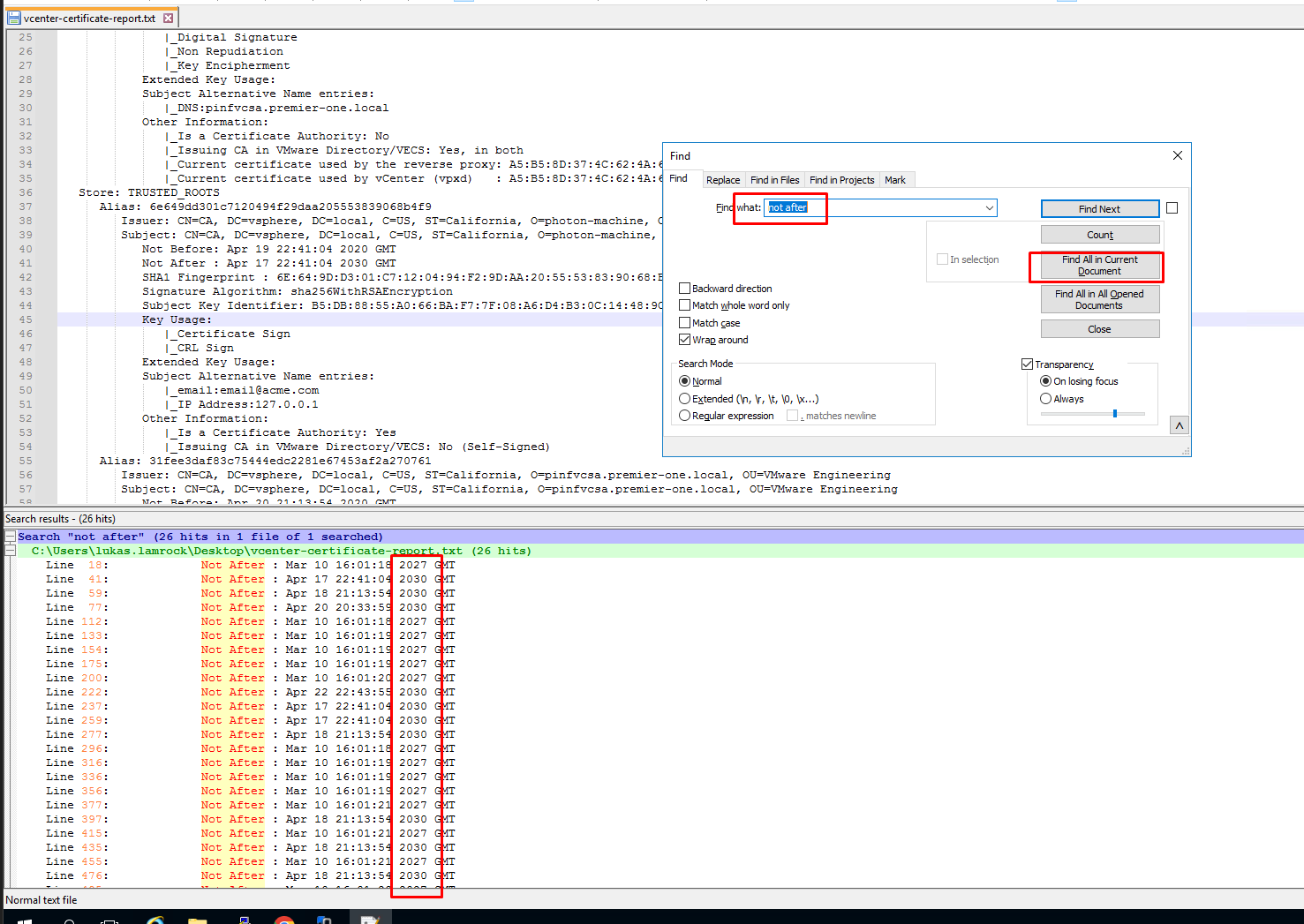The height and width of the screenshot is (924, 1304).
Task: Click the Notepad++ icon on the taskbar
Action: pos(370,919)
